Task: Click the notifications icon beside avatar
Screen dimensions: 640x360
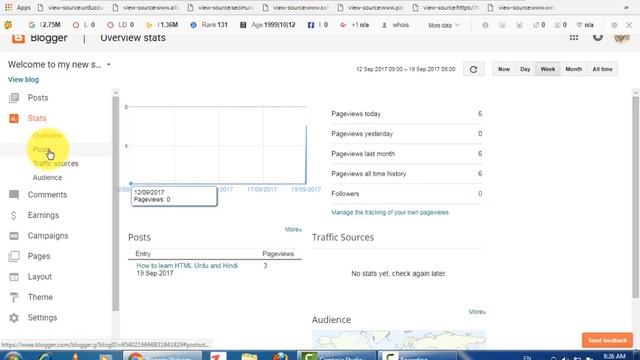Action: point(598,37)
